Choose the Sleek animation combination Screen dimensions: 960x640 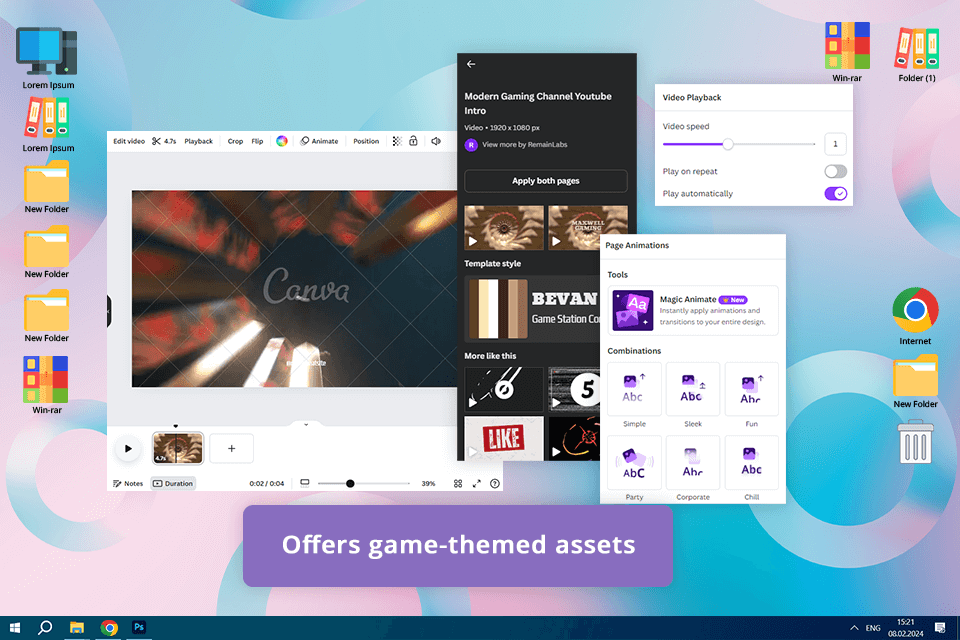(x=693, y=389)
